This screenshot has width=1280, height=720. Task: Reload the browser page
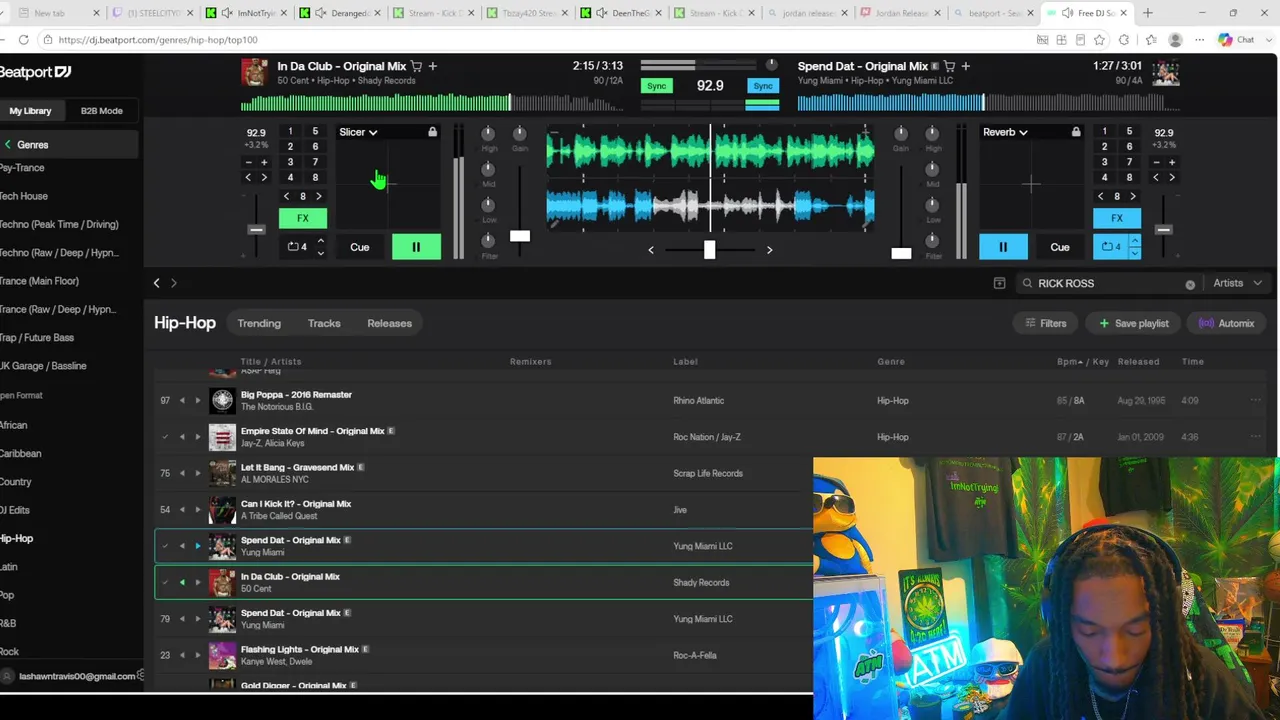pyautogui.click(x=23, y=40)
